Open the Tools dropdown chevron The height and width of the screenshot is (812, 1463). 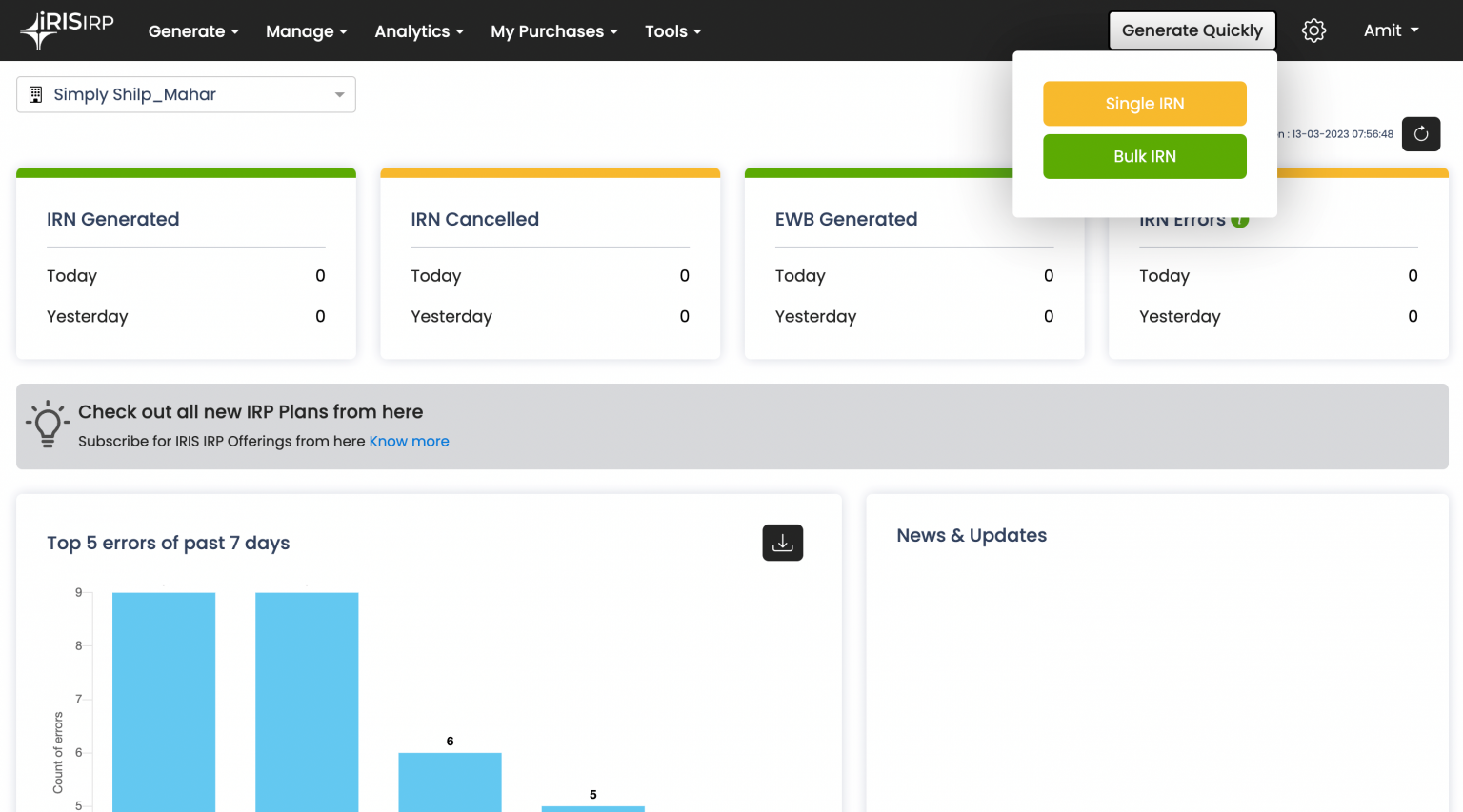click(696, 31)
